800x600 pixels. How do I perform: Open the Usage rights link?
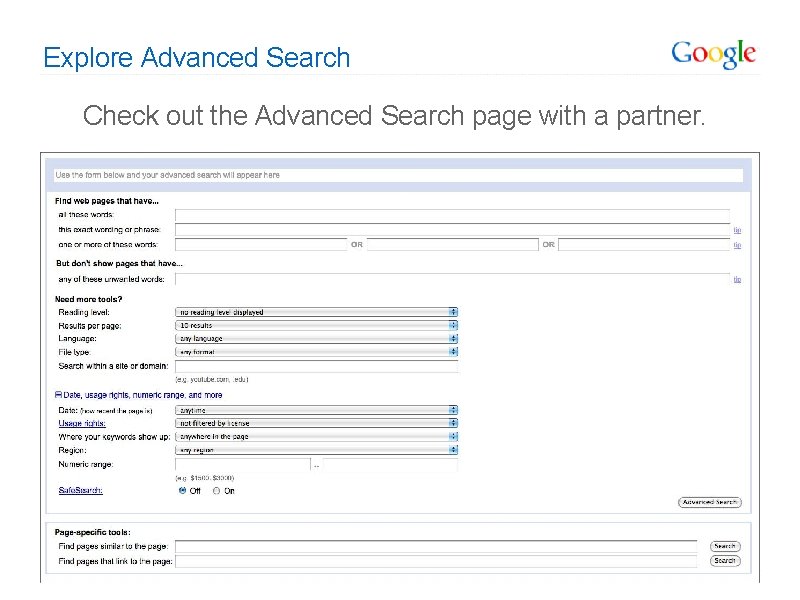point(82,423)
